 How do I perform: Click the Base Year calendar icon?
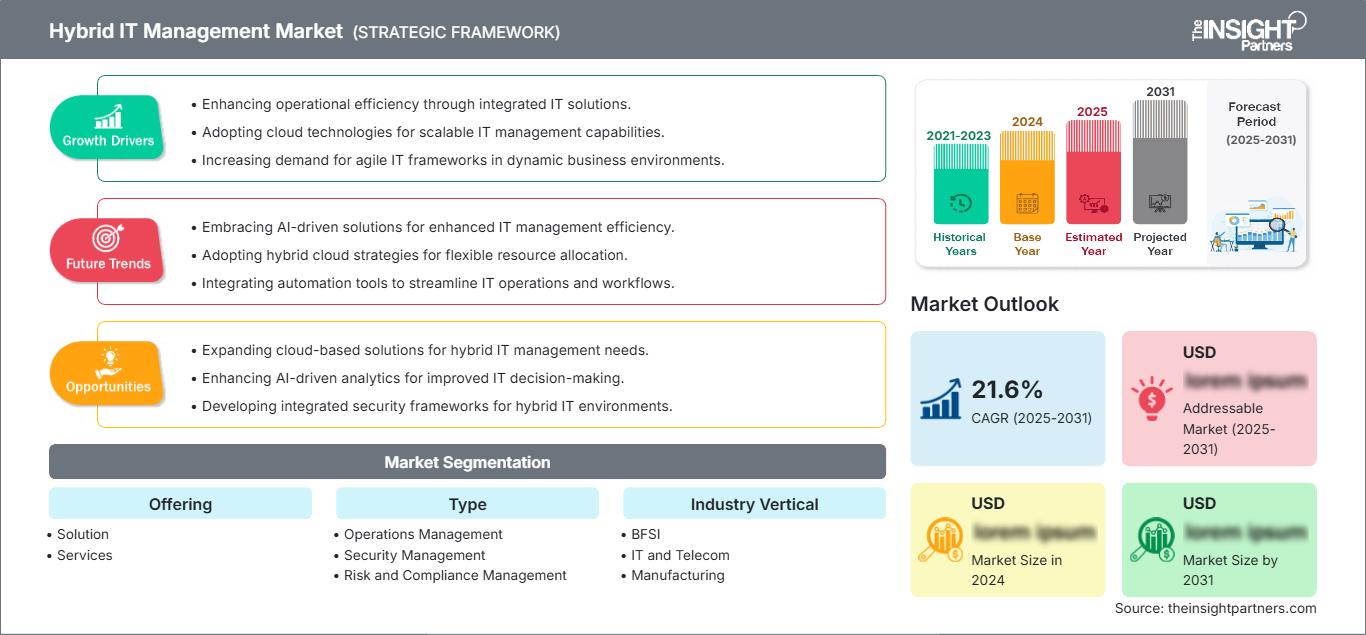point(1027,204)
